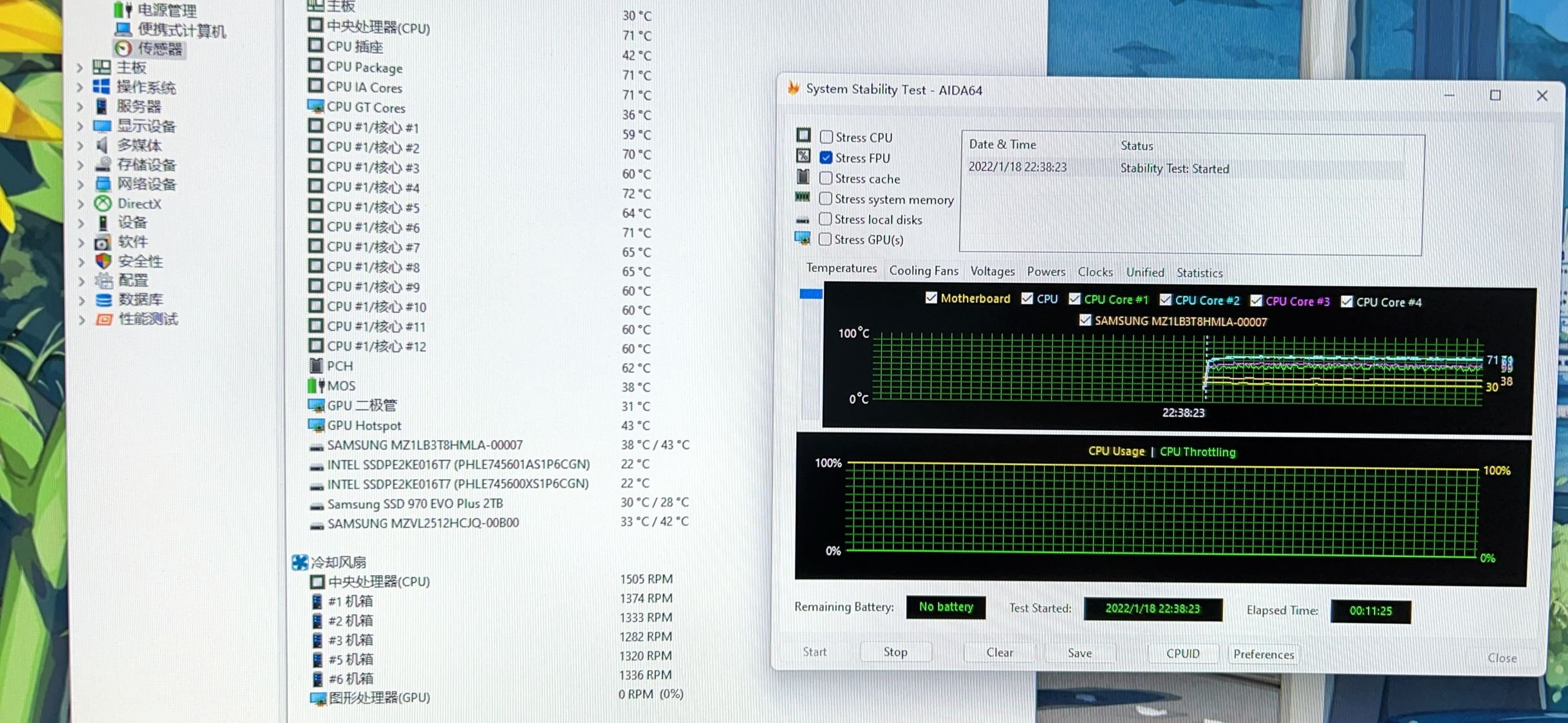Expand the 显示设备 tree node

coord(80,126)
